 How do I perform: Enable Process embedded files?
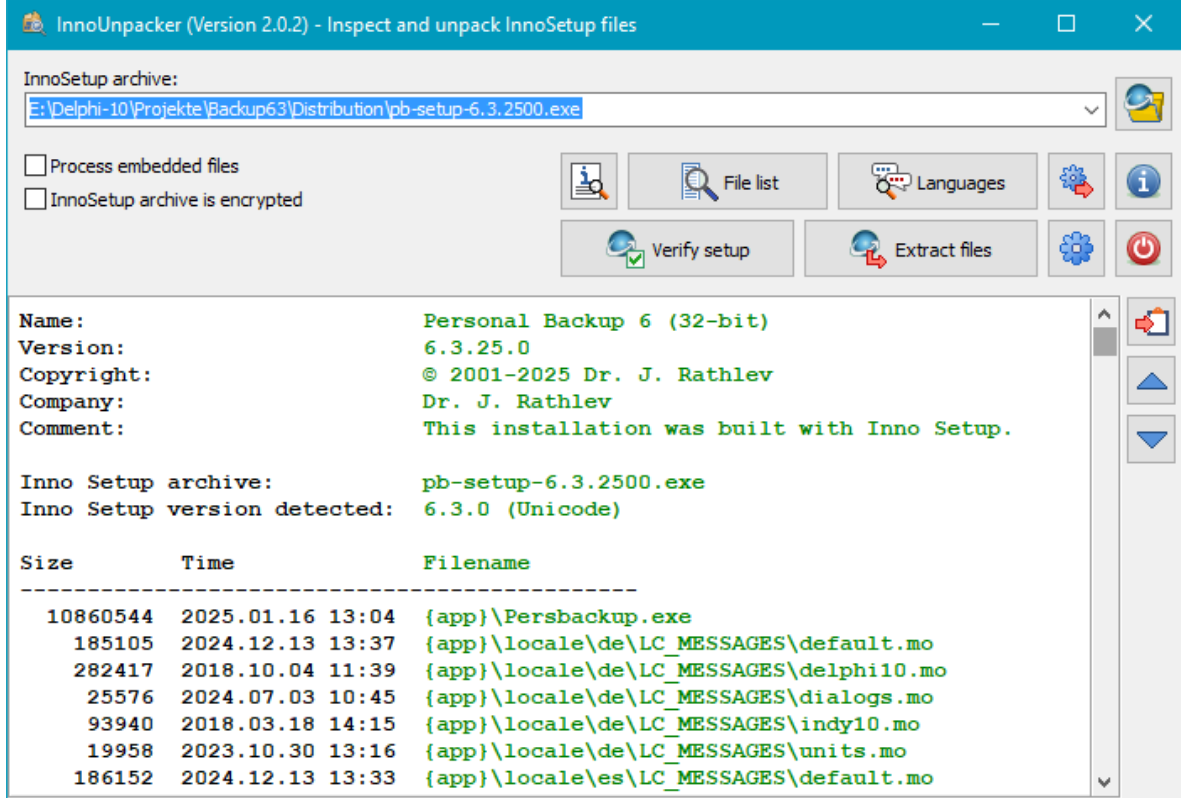(x=36, y=165)
